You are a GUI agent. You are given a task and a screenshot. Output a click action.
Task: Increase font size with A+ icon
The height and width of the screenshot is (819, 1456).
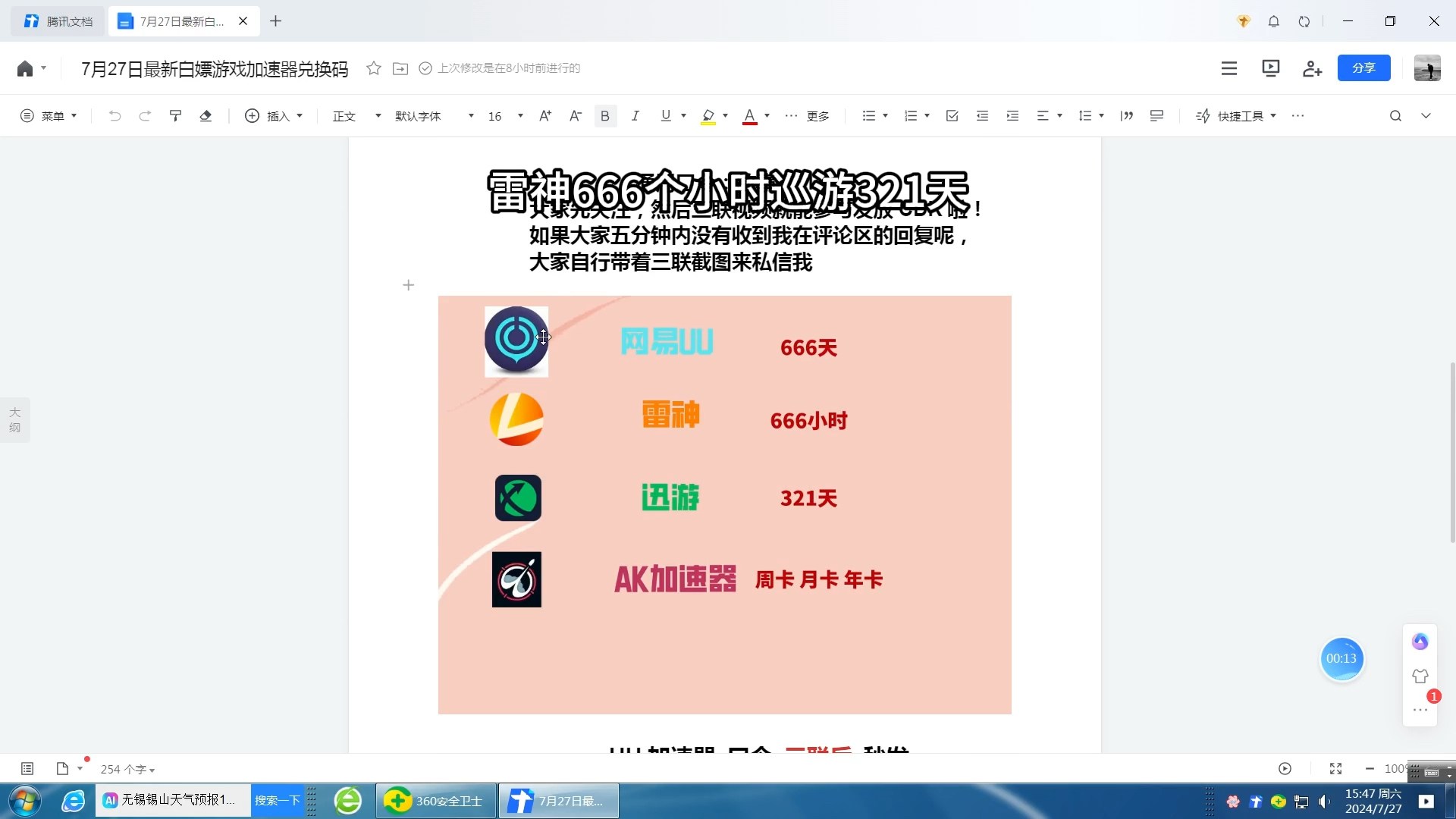(545, 116)
